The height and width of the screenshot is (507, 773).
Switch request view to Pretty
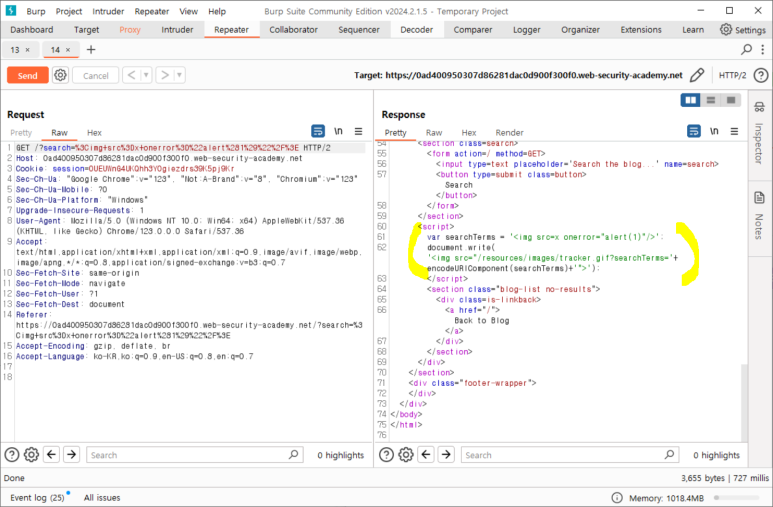click(x=21, y=133)
